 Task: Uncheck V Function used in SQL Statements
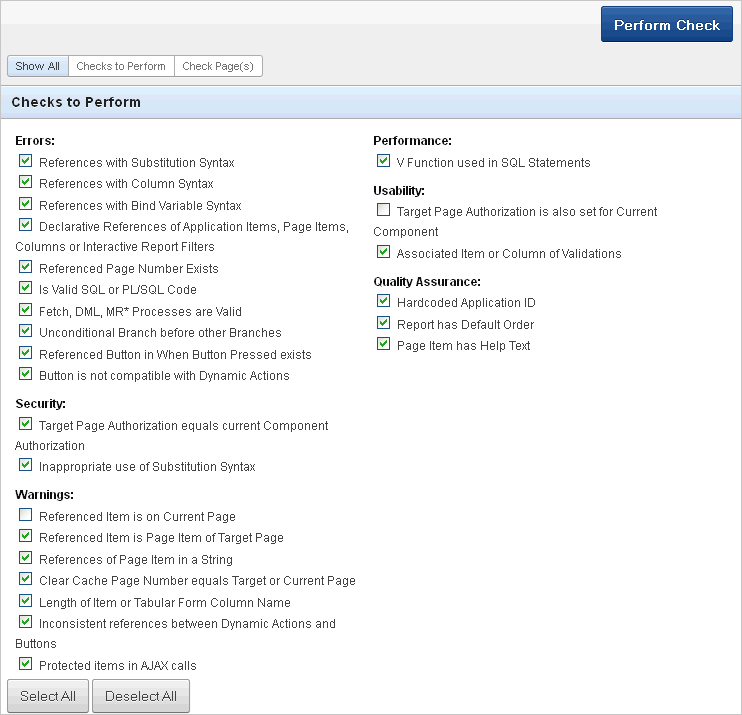pyautogui.click(x=383, y=161)
